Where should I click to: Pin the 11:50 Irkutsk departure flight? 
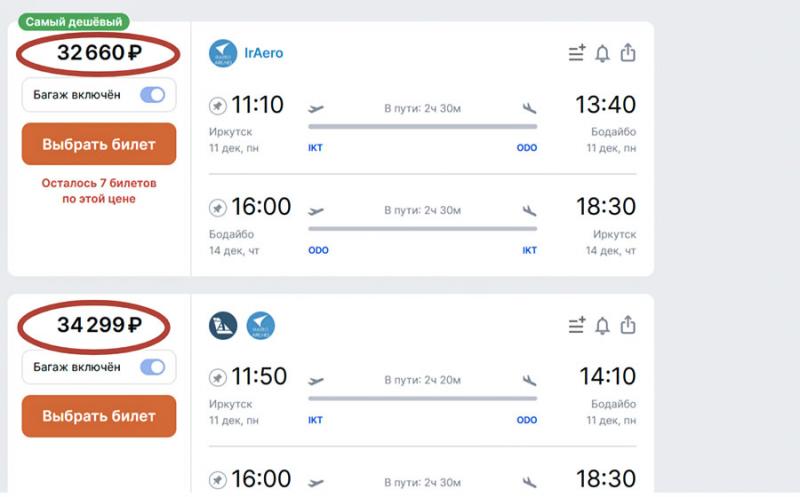coord(217,377)
